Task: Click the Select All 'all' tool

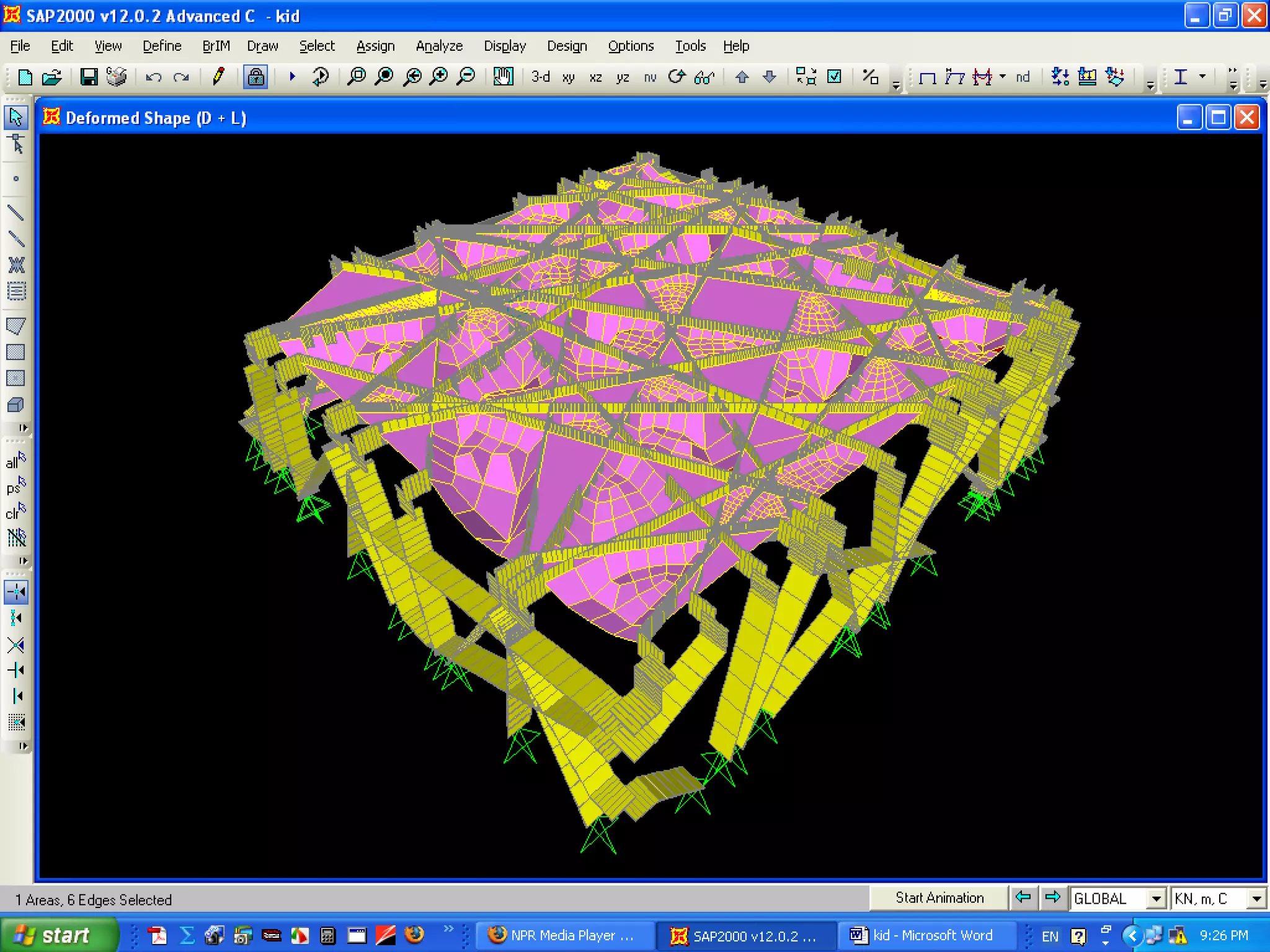Action: point(16,462)
